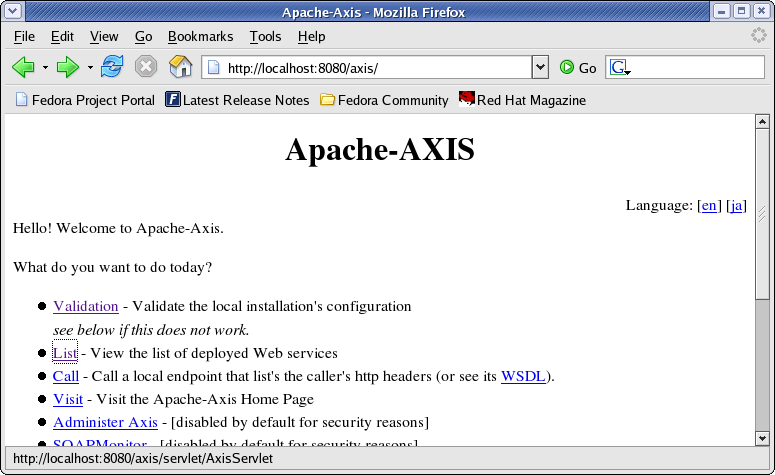Open the Go menu
This screenshot has height=475, width=775.
143,37
